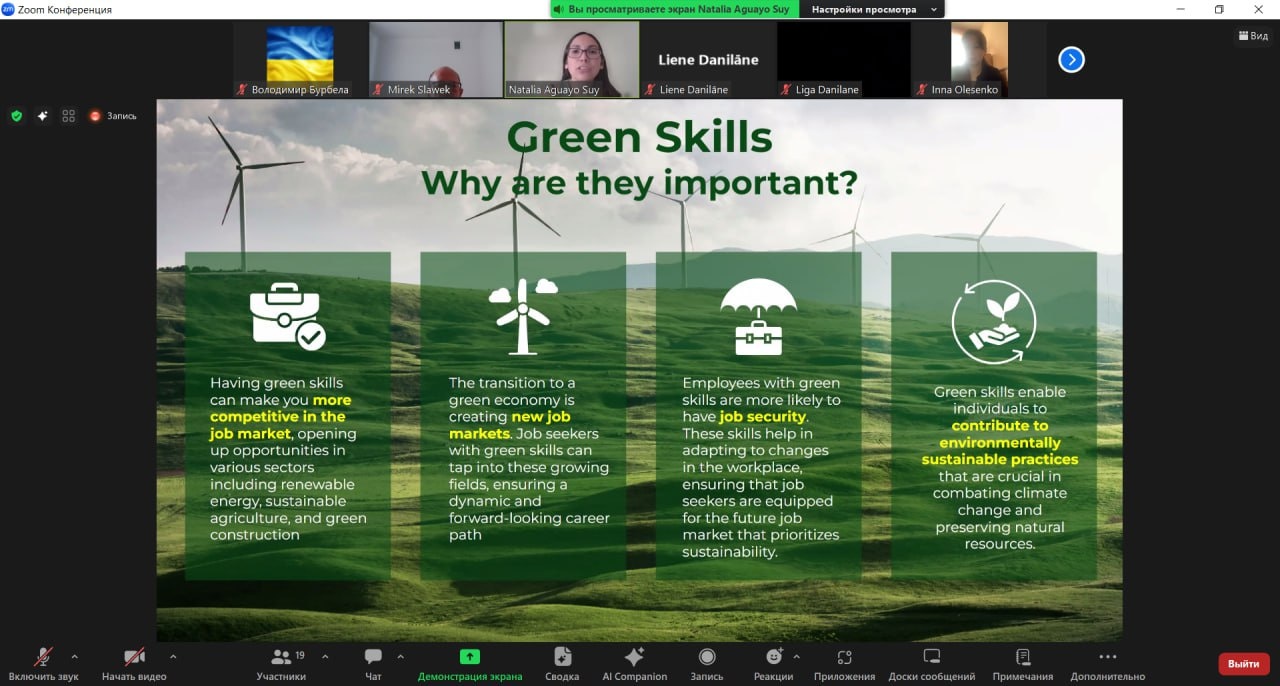Click the Запись recording indicator
Image resolution: width=1280 pixels, height=686 pixels.
click(112, 116)
